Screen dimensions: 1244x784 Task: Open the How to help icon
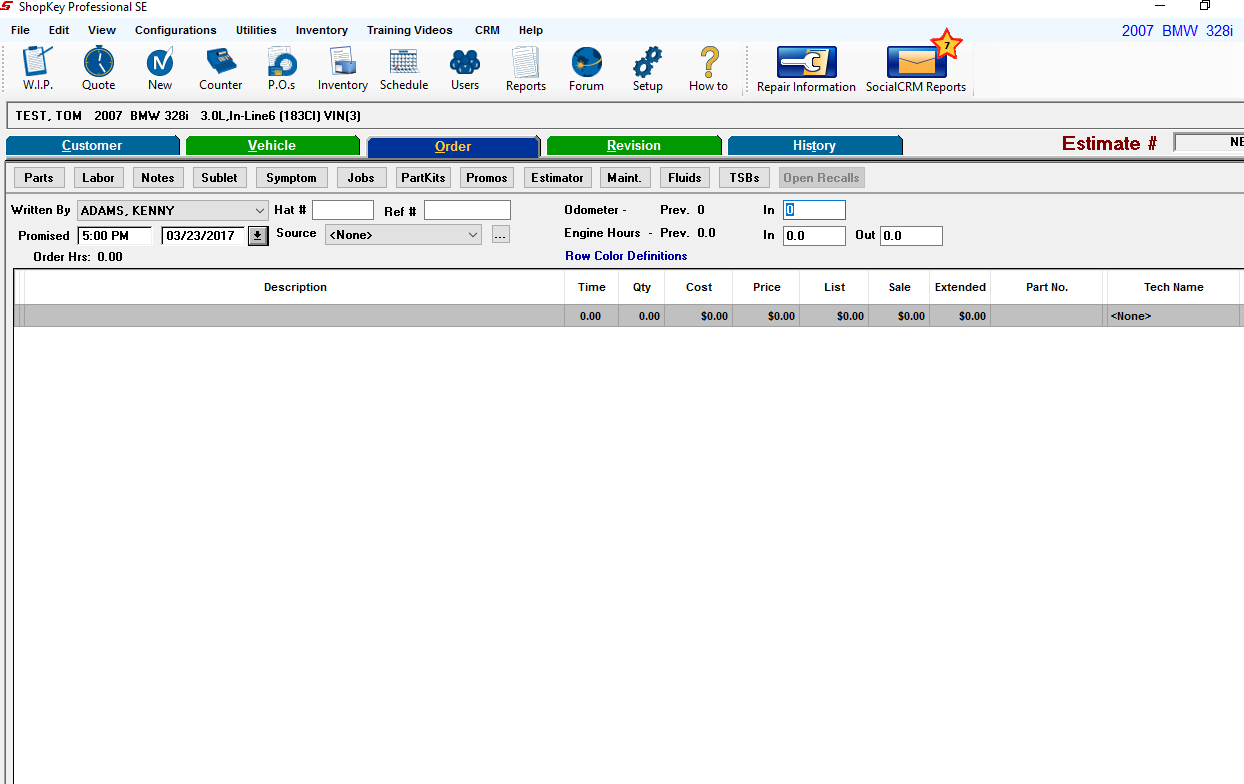[x=709, y=69]
